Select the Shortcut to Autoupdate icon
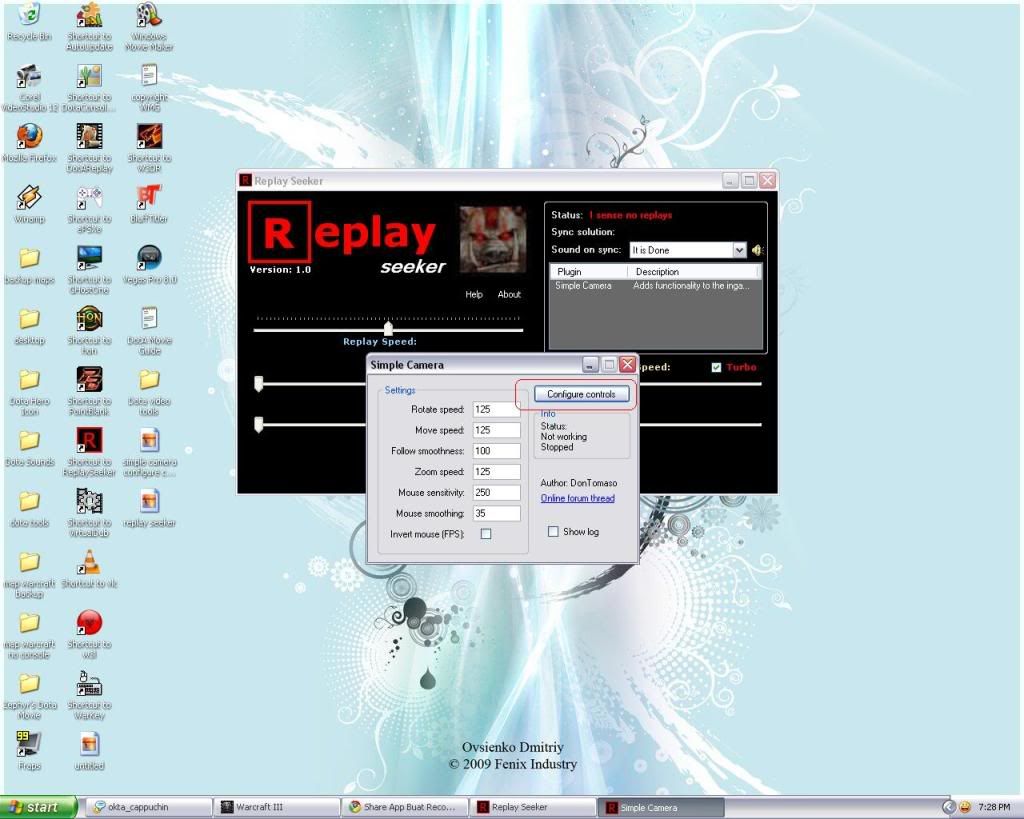The height and width of the screenshot is (819, 1024). pos(89,27)
